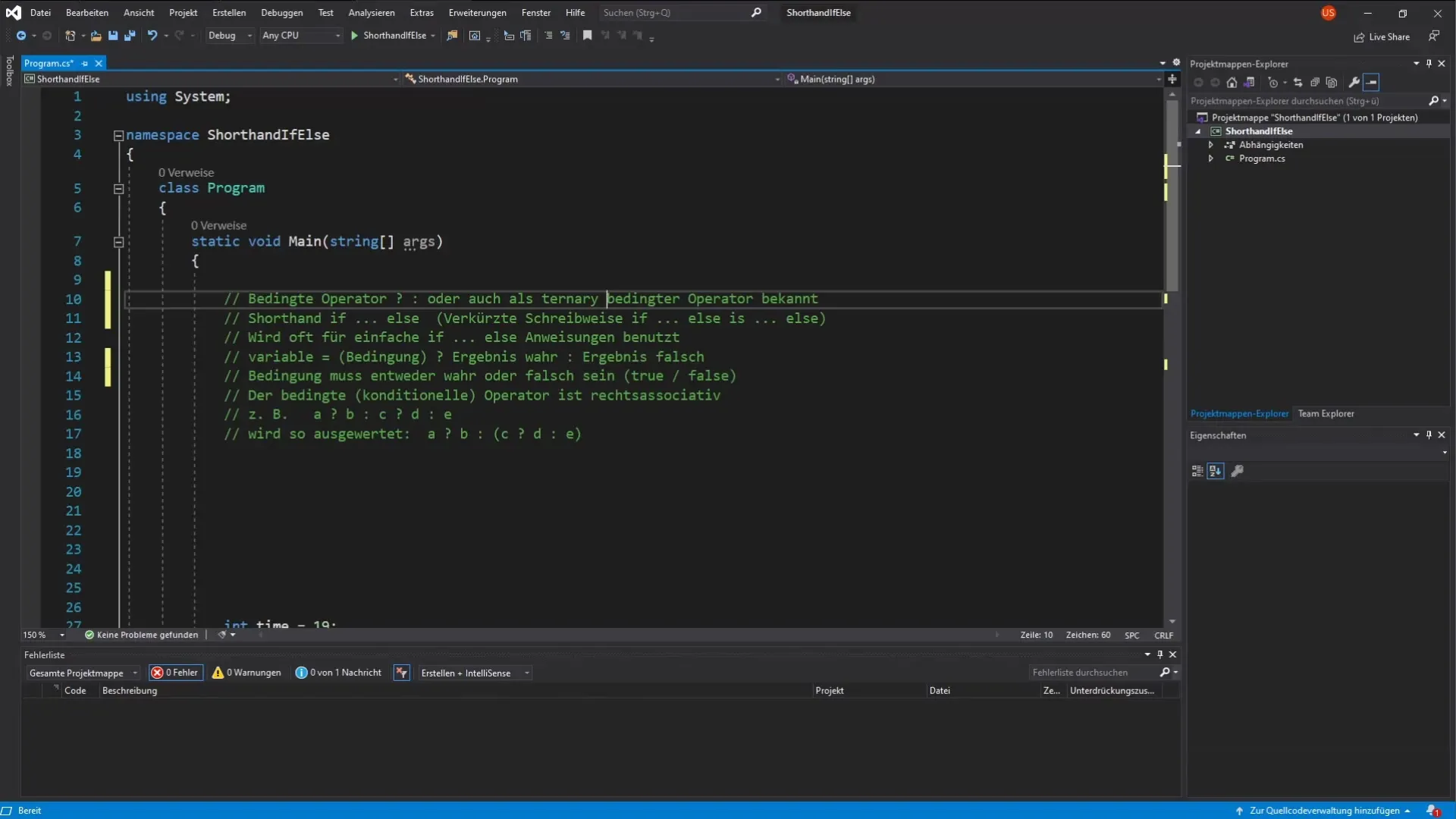
Task: Expand the Program.cs tree node
Action: click(1211, 158)
